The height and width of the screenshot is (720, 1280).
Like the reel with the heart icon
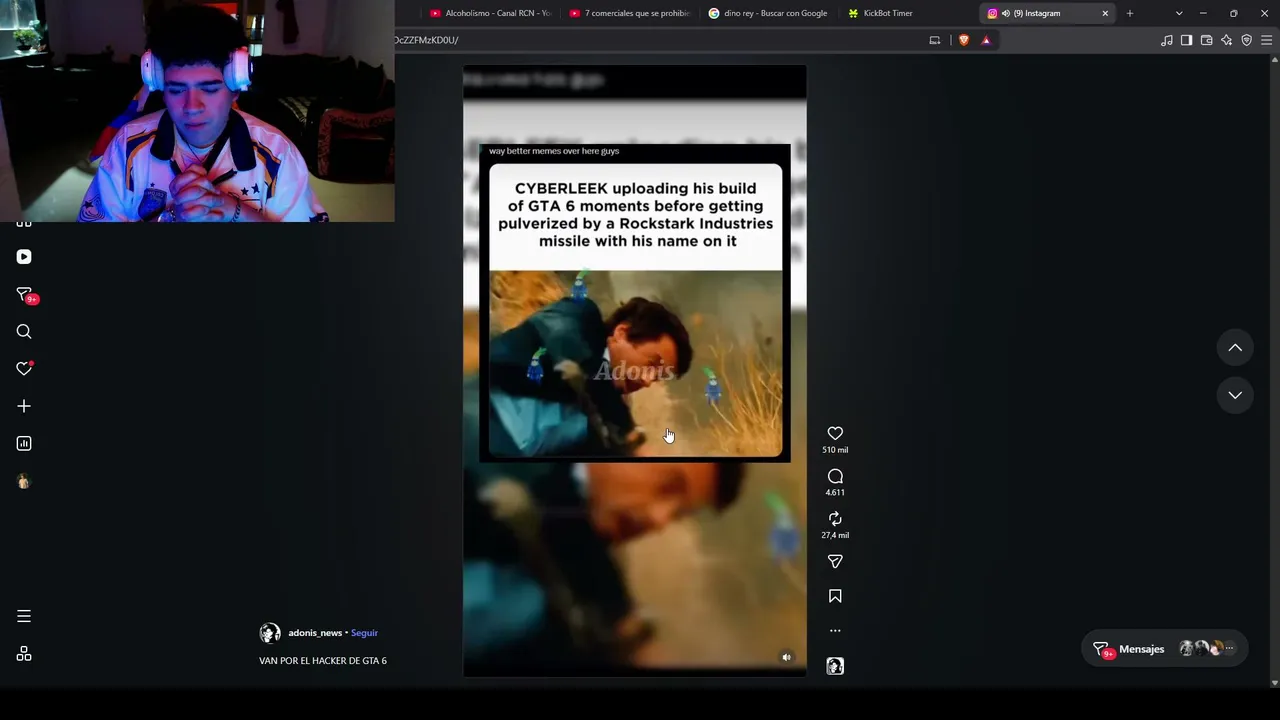835,433
